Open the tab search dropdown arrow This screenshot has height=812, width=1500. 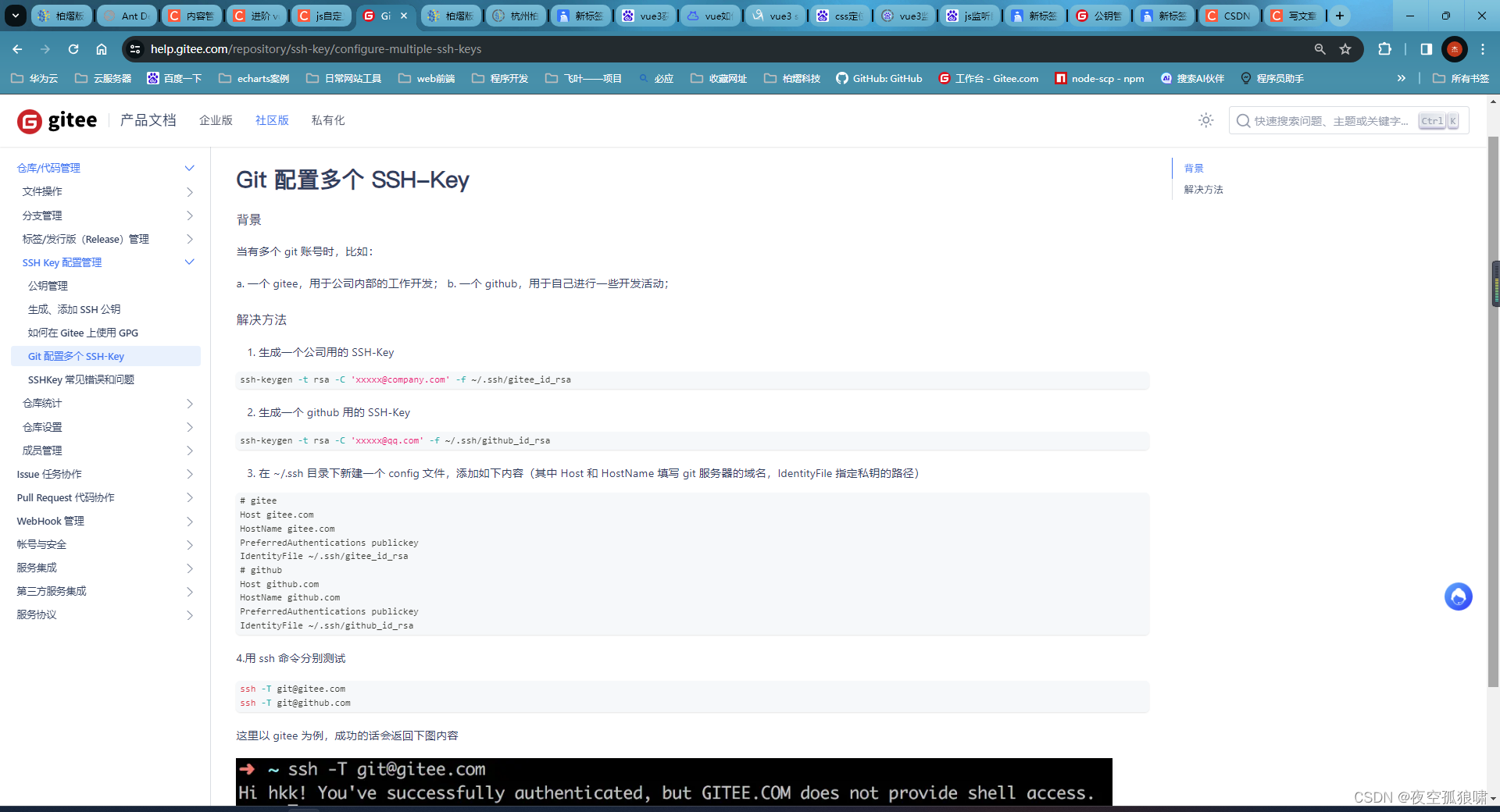[15, 16]
